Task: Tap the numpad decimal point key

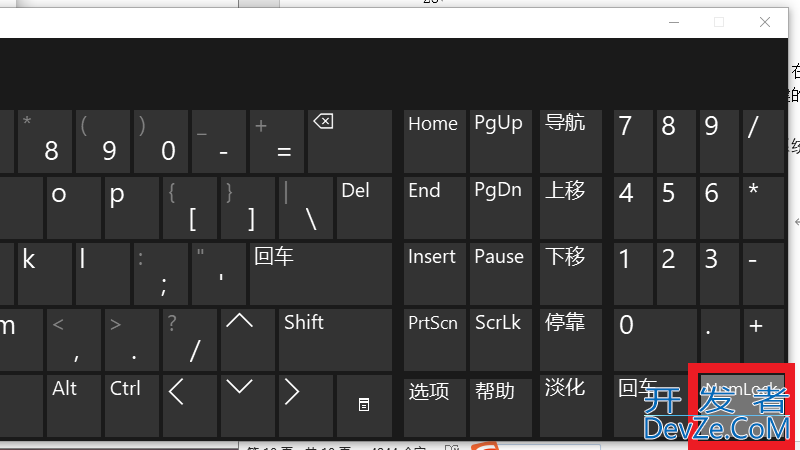Action: [719, 340]
